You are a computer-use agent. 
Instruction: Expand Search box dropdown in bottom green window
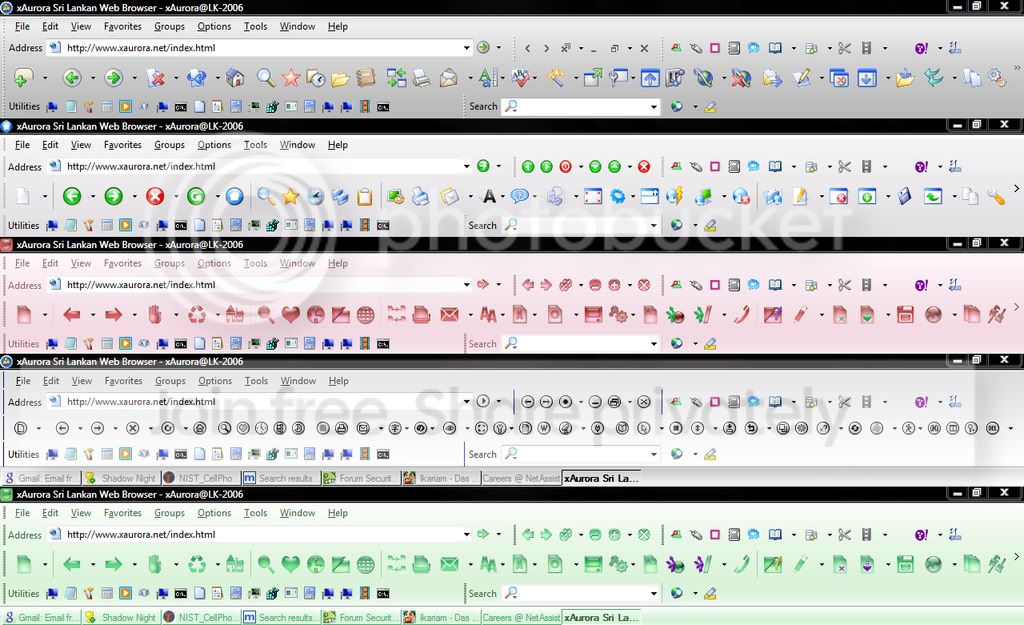pos(654,594)
